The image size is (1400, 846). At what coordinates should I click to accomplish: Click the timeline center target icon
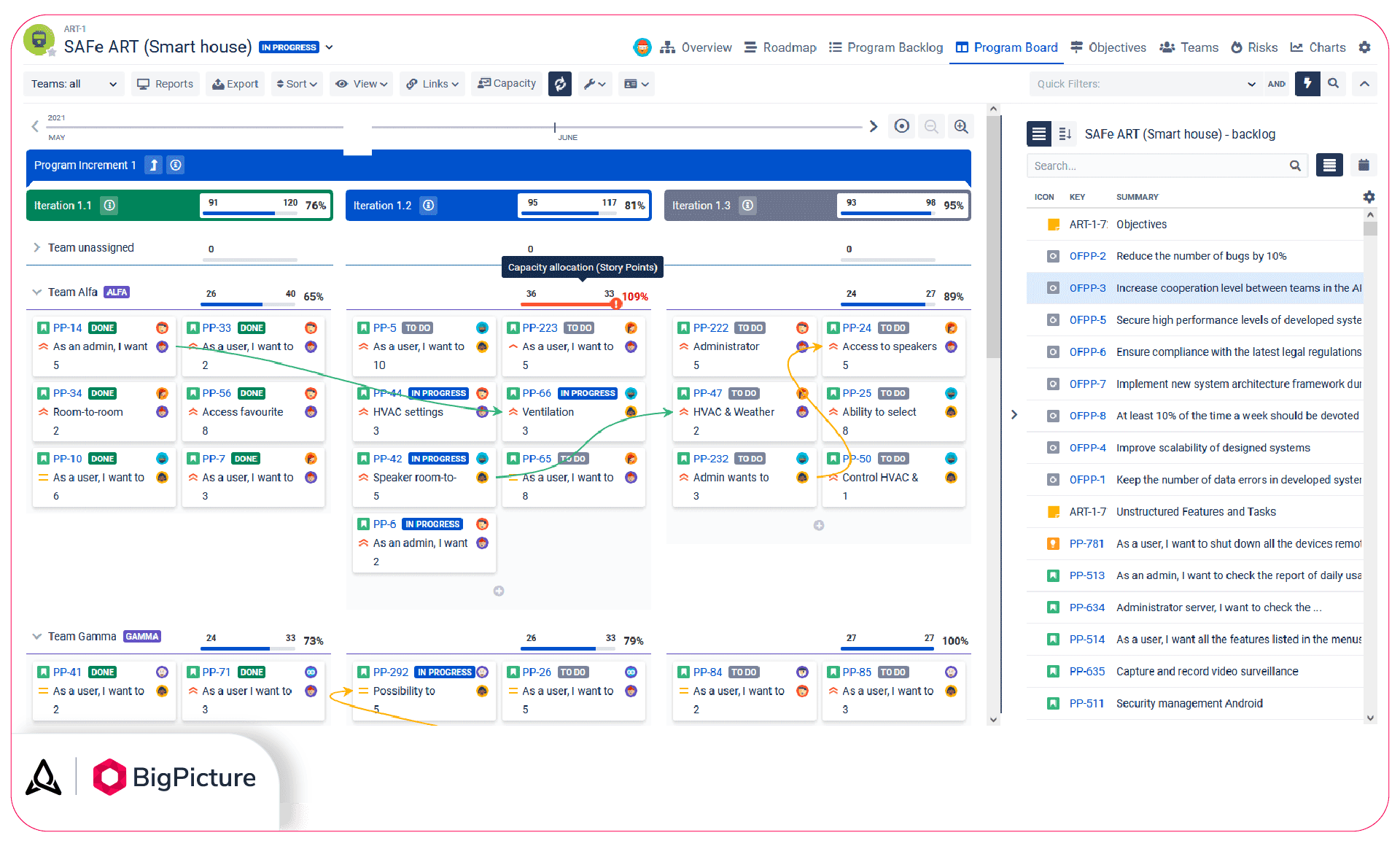902,126
